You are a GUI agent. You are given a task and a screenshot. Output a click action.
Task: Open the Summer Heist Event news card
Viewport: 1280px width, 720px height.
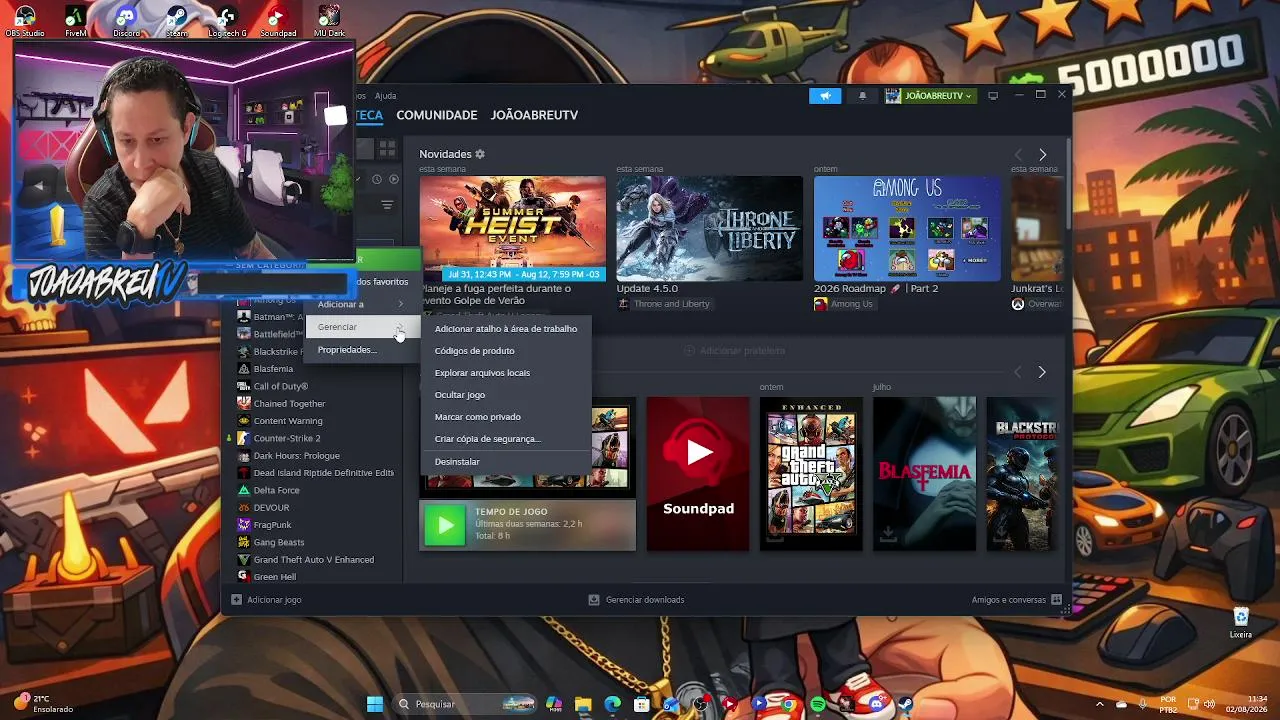point(512,229)
